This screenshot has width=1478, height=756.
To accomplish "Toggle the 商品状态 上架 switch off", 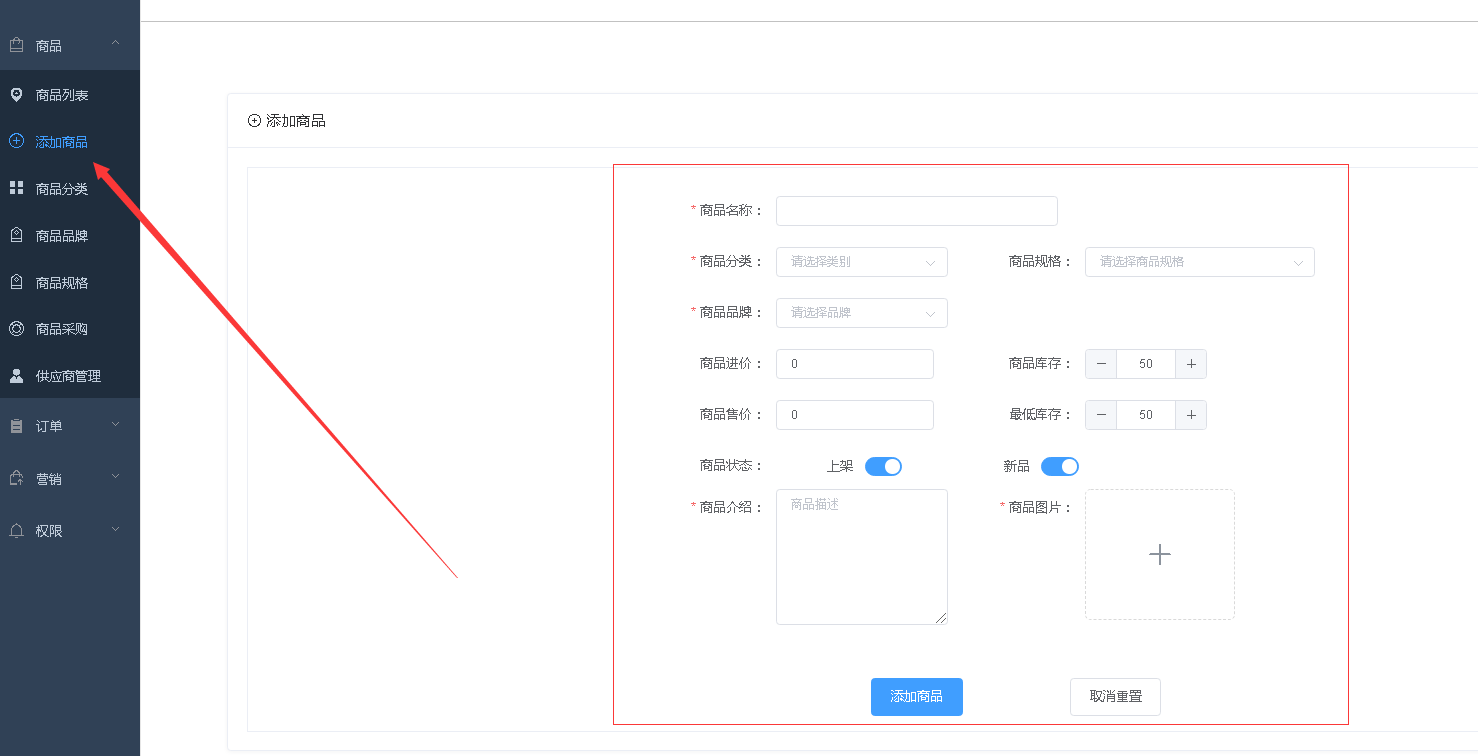I will point(883,466).
